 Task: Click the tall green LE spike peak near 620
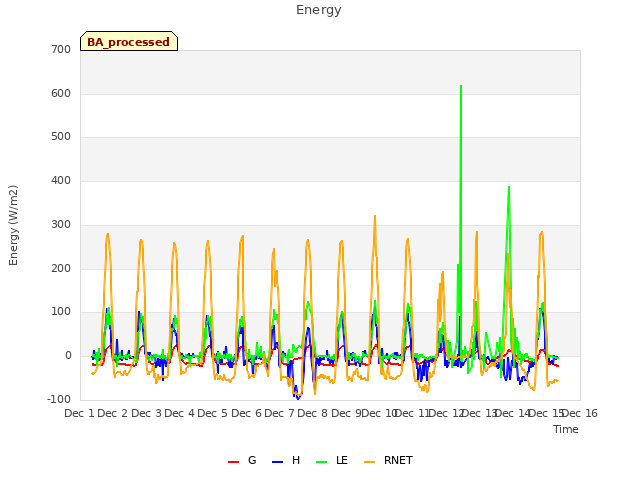pos(461,86)
